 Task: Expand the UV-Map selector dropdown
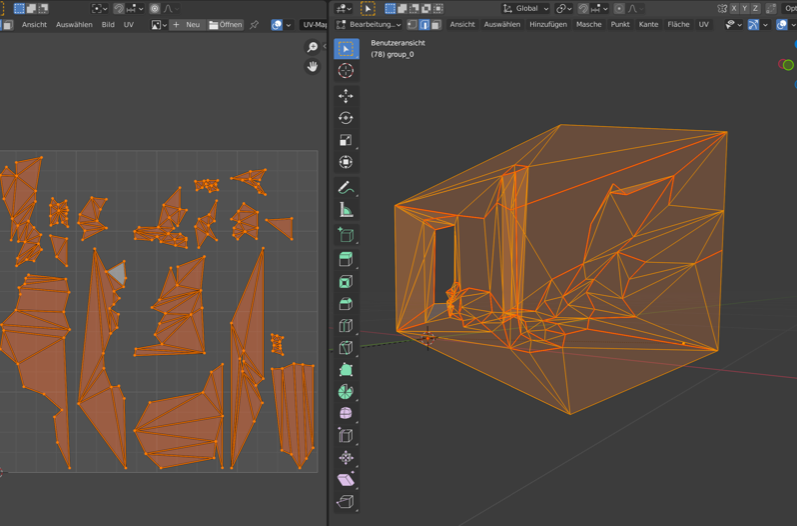[315, 24]
